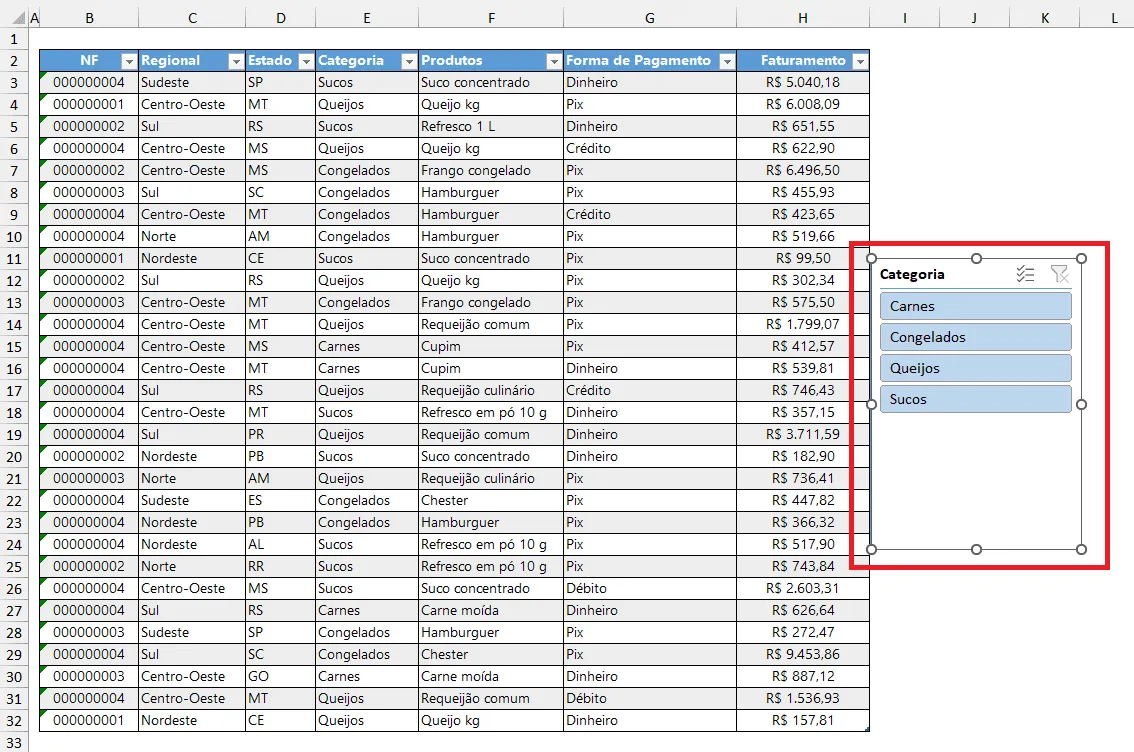Select Sucos in the Categoria slicer

[x=976, y=399]
